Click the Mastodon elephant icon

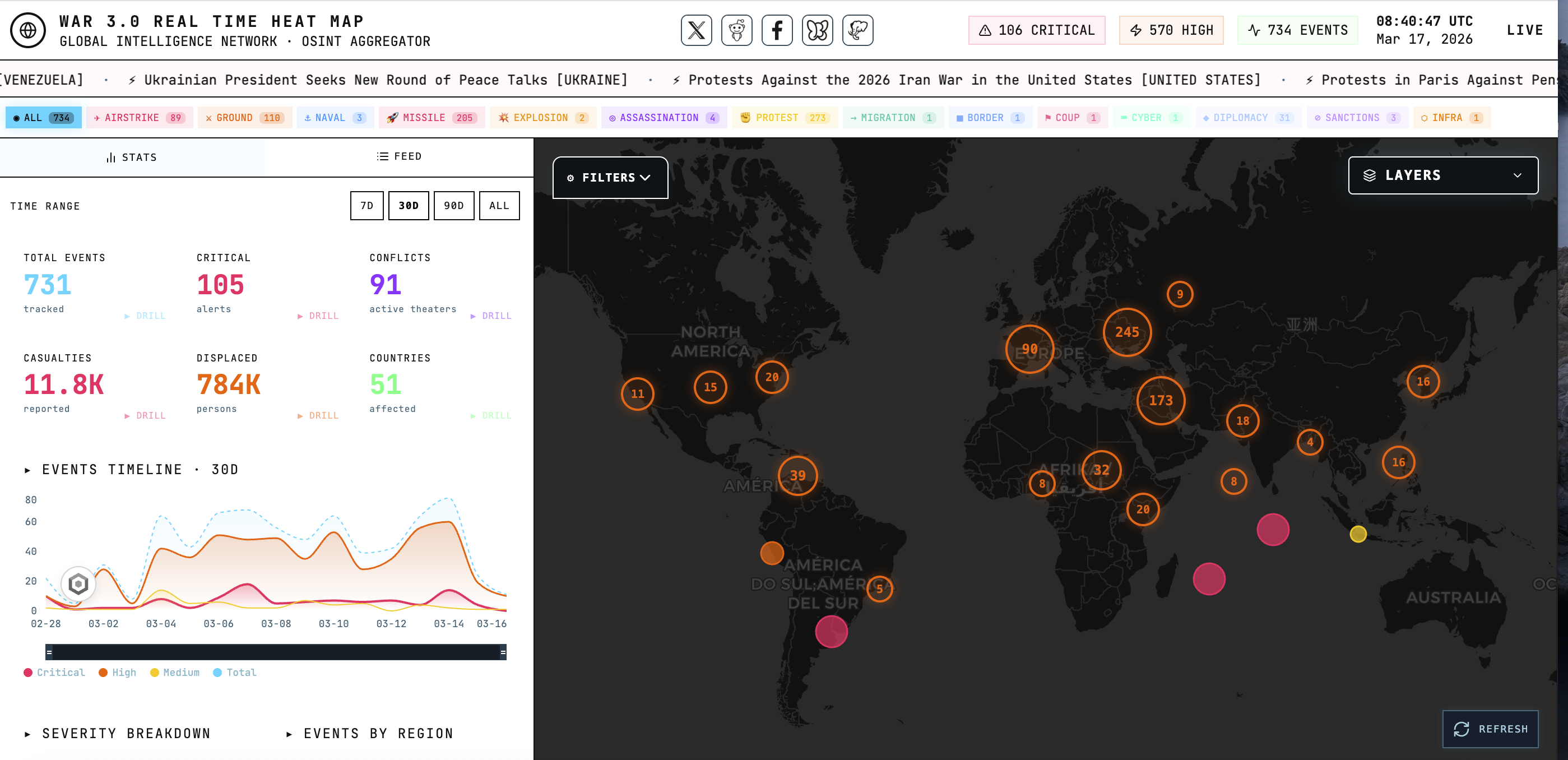pos(857,30)
